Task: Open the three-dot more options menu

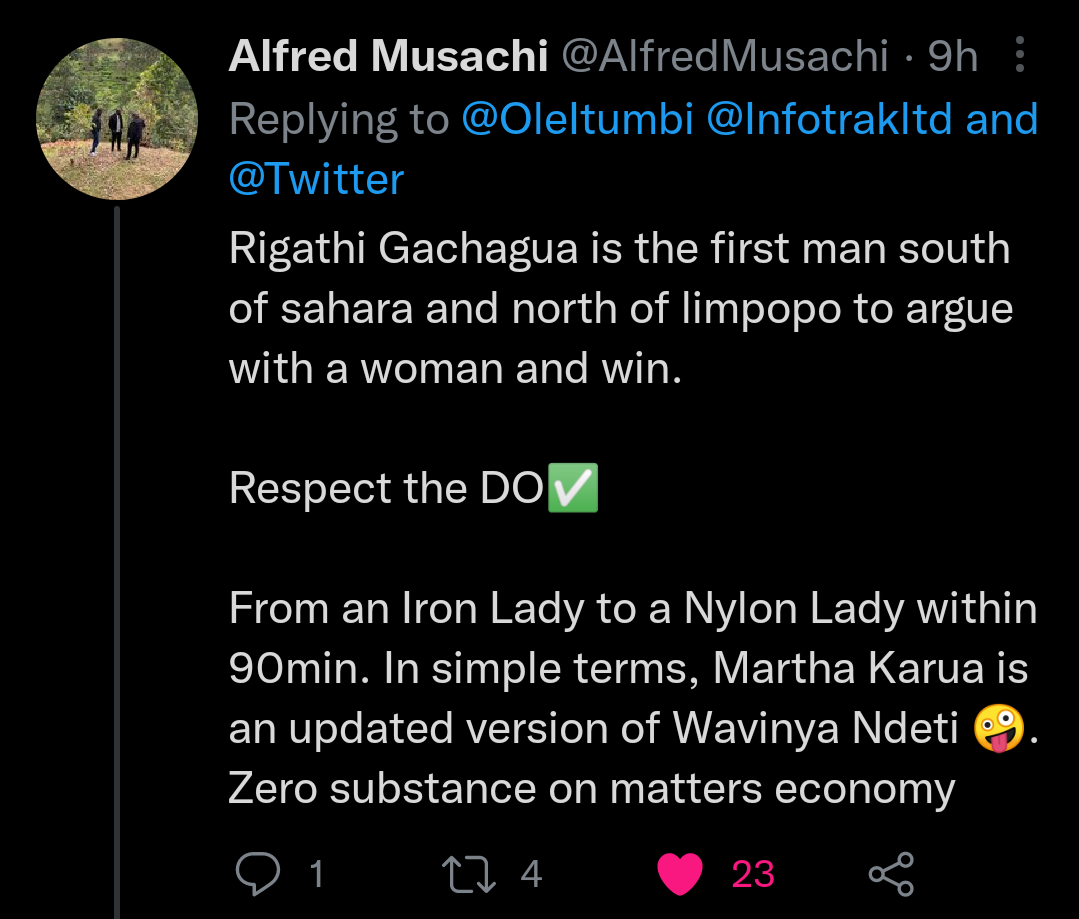Action: point(1020,54)
